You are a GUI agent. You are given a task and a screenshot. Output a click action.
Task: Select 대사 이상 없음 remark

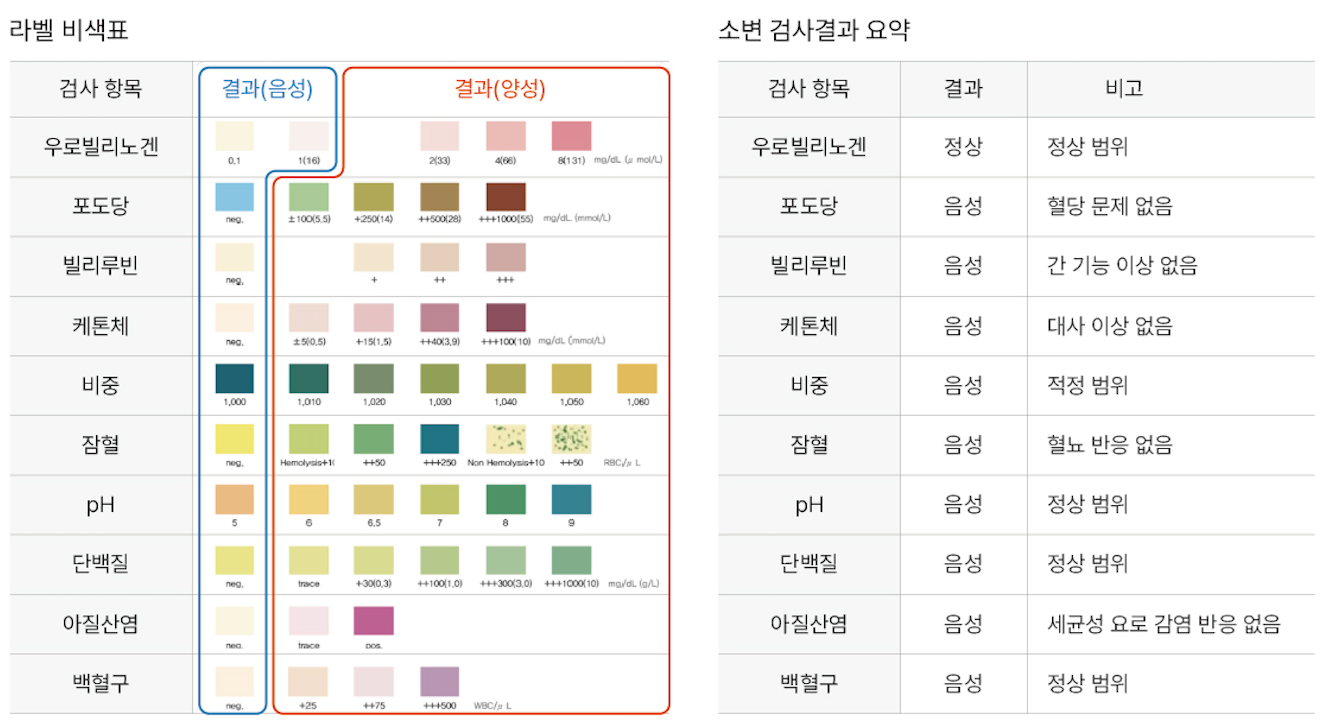pyautogui.click(x=1110, y=326)
